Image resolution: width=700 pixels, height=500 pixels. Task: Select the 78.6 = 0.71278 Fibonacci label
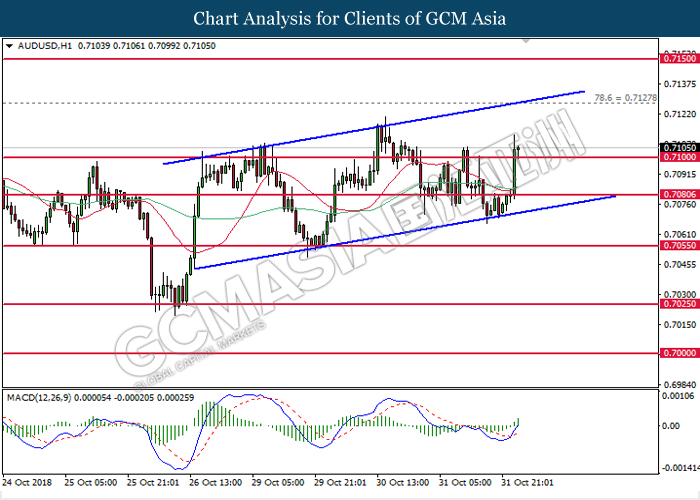pyautogui.click(x=625, y=97)
